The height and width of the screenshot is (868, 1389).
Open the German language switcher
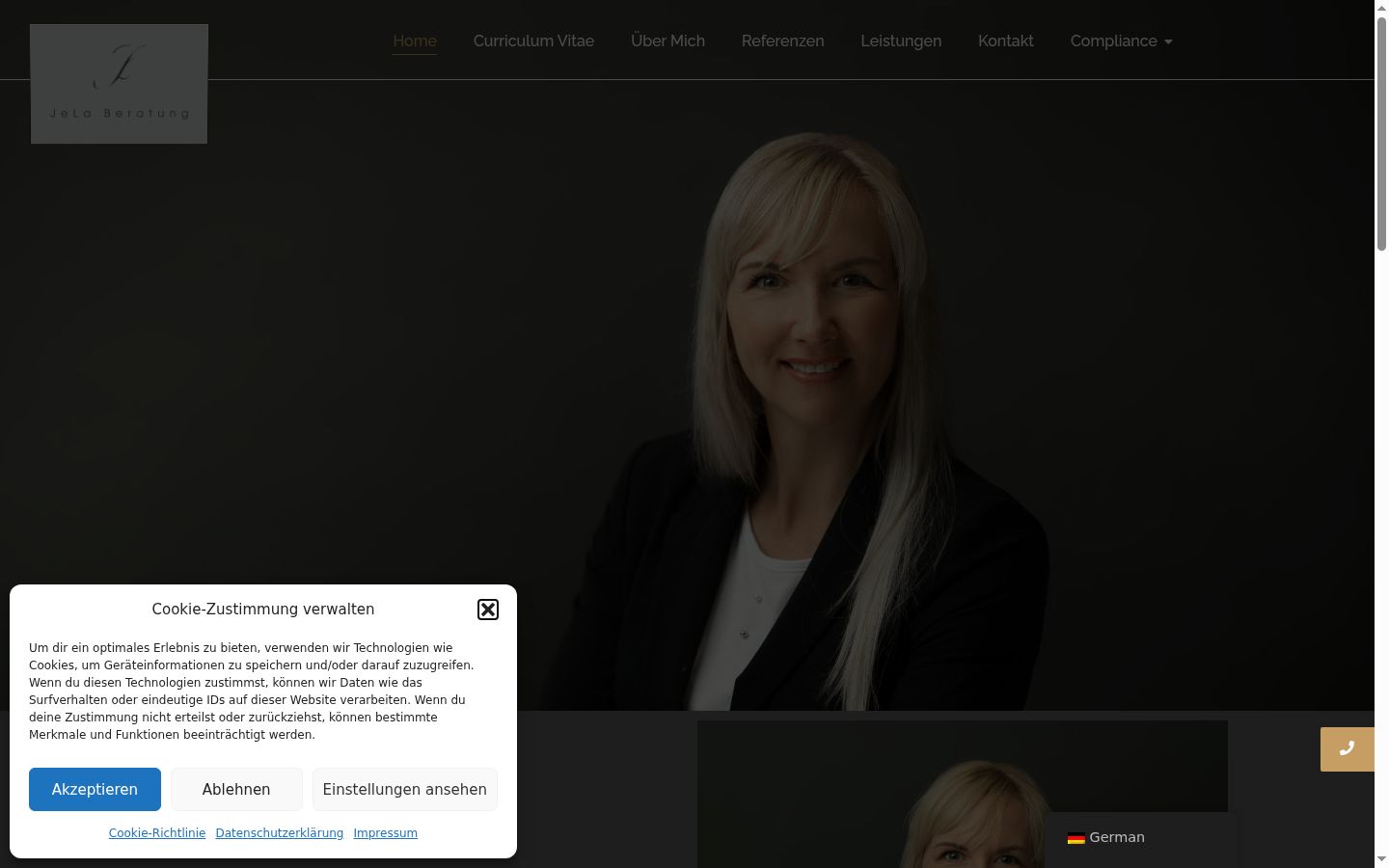tap(1140, 837)
